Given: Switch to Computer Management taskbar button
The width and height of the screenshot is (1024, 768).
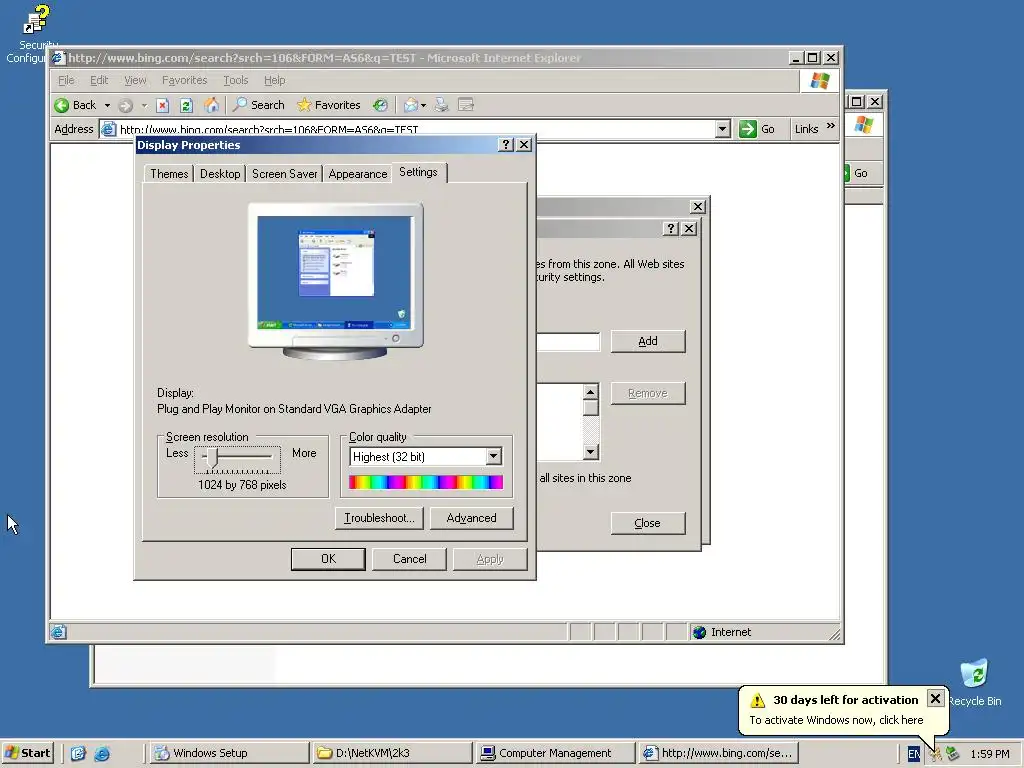Looking at the screenshot, I should click(554, 753).
